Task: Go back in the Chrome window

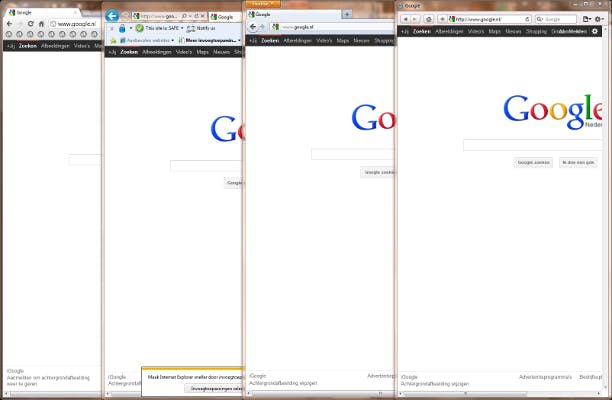Action: click(x=9, y=24)
